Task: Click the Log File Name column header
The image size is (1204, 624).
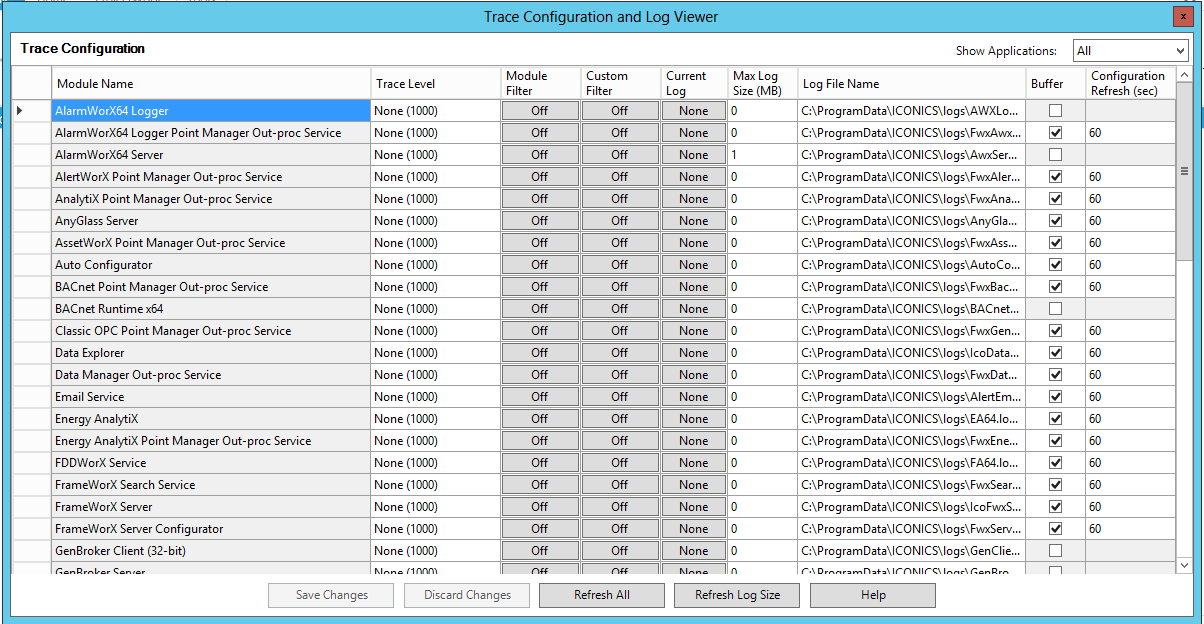Action: coord(912,84)
